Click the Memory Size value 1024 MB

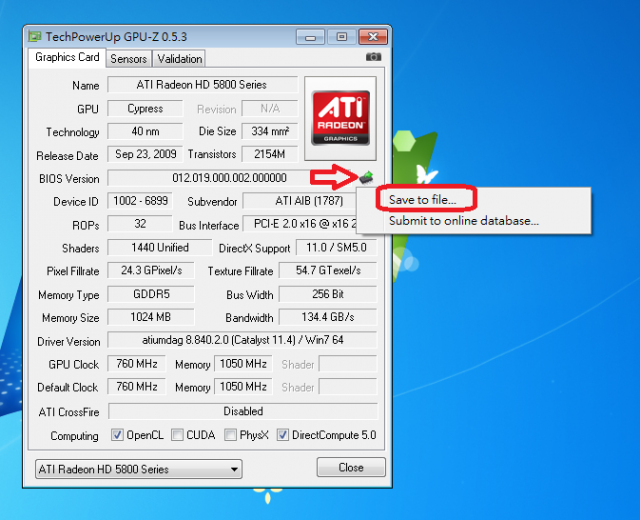tap(151, 317)
